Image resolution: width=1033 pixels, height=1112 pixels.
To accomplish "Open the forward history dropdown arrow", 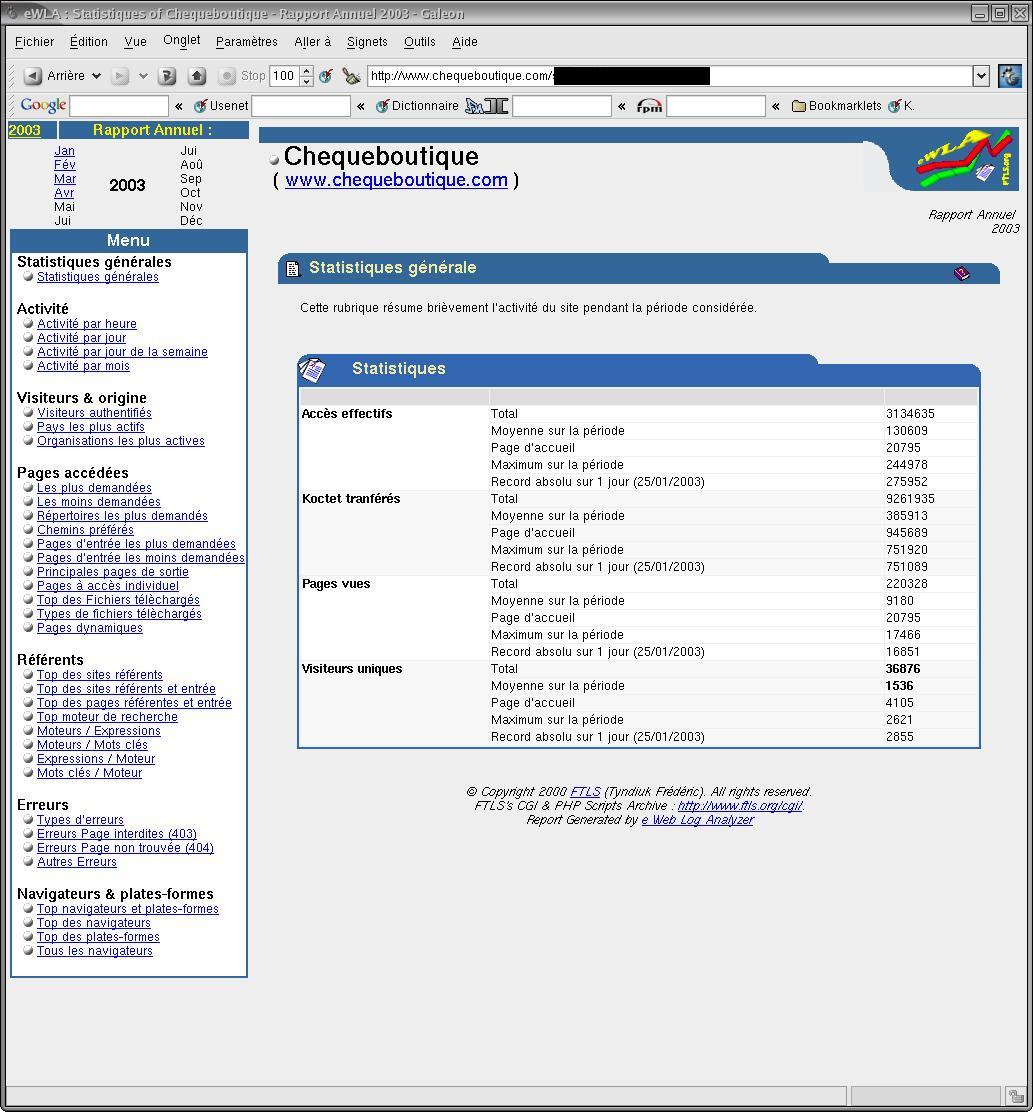I will click(x=143, y=75).
